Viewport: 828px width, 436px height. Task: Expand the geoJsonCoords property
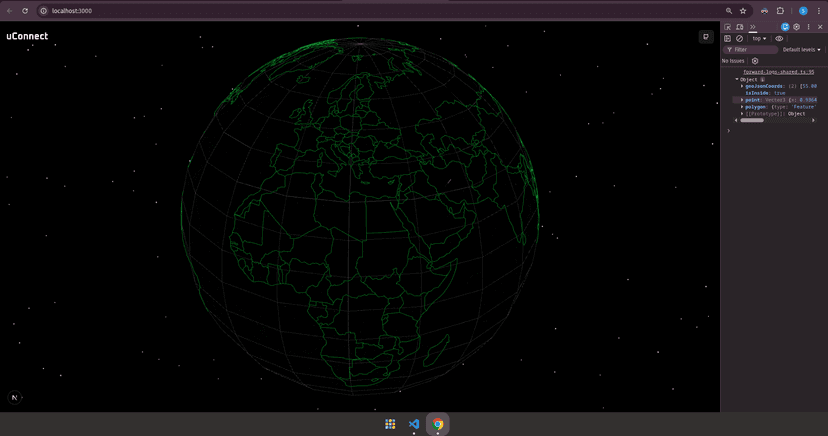742,86
